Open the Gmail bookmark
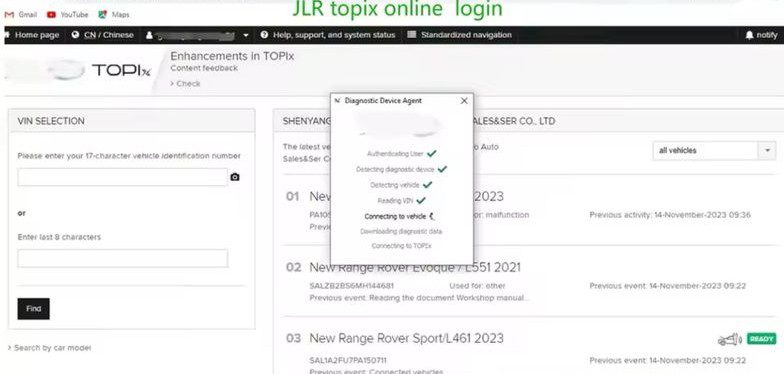784x374 pixels. [21, 14]
